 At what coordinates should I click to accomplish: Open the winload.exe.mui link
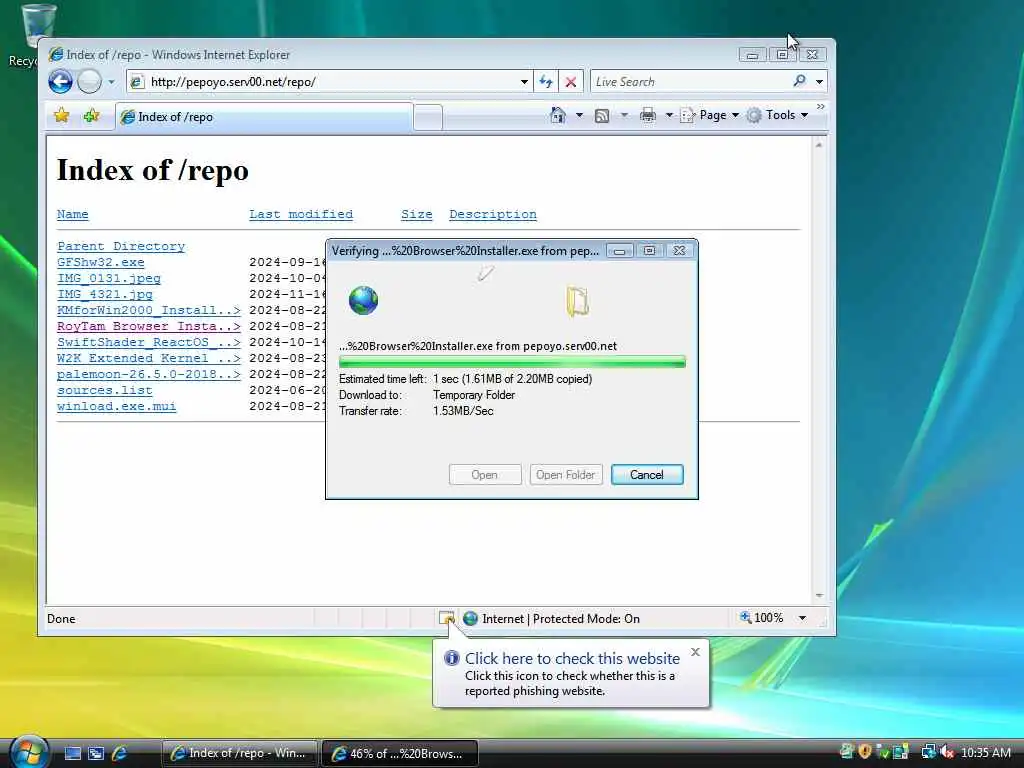click(x=116, y=406)
